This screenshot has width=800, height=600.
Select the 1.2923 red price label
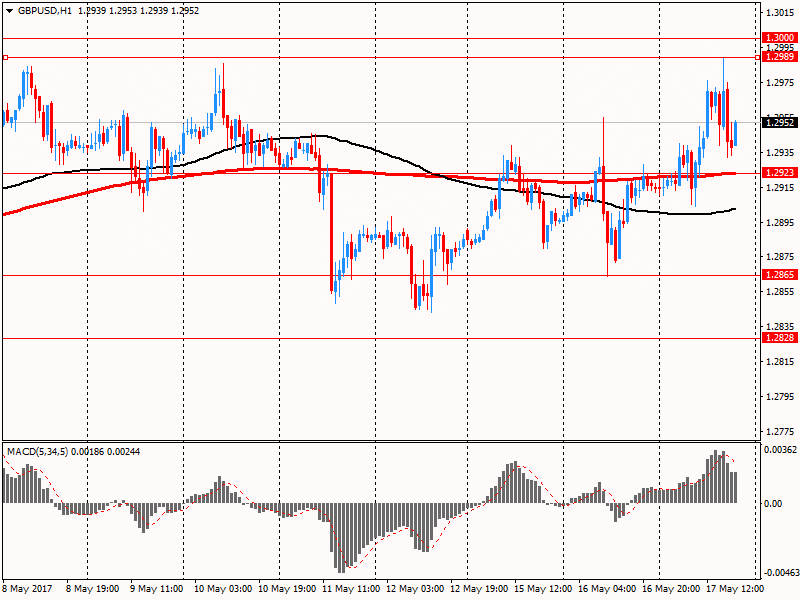pos(780,172)
